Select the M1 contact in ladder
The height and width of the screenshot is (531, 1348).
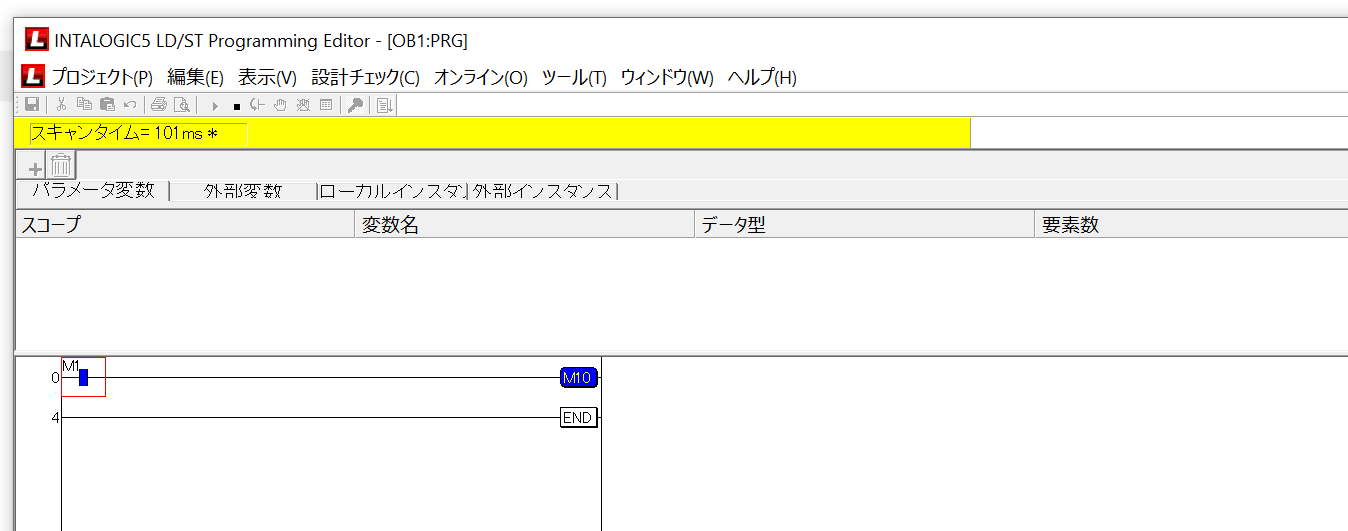point(83,377)
